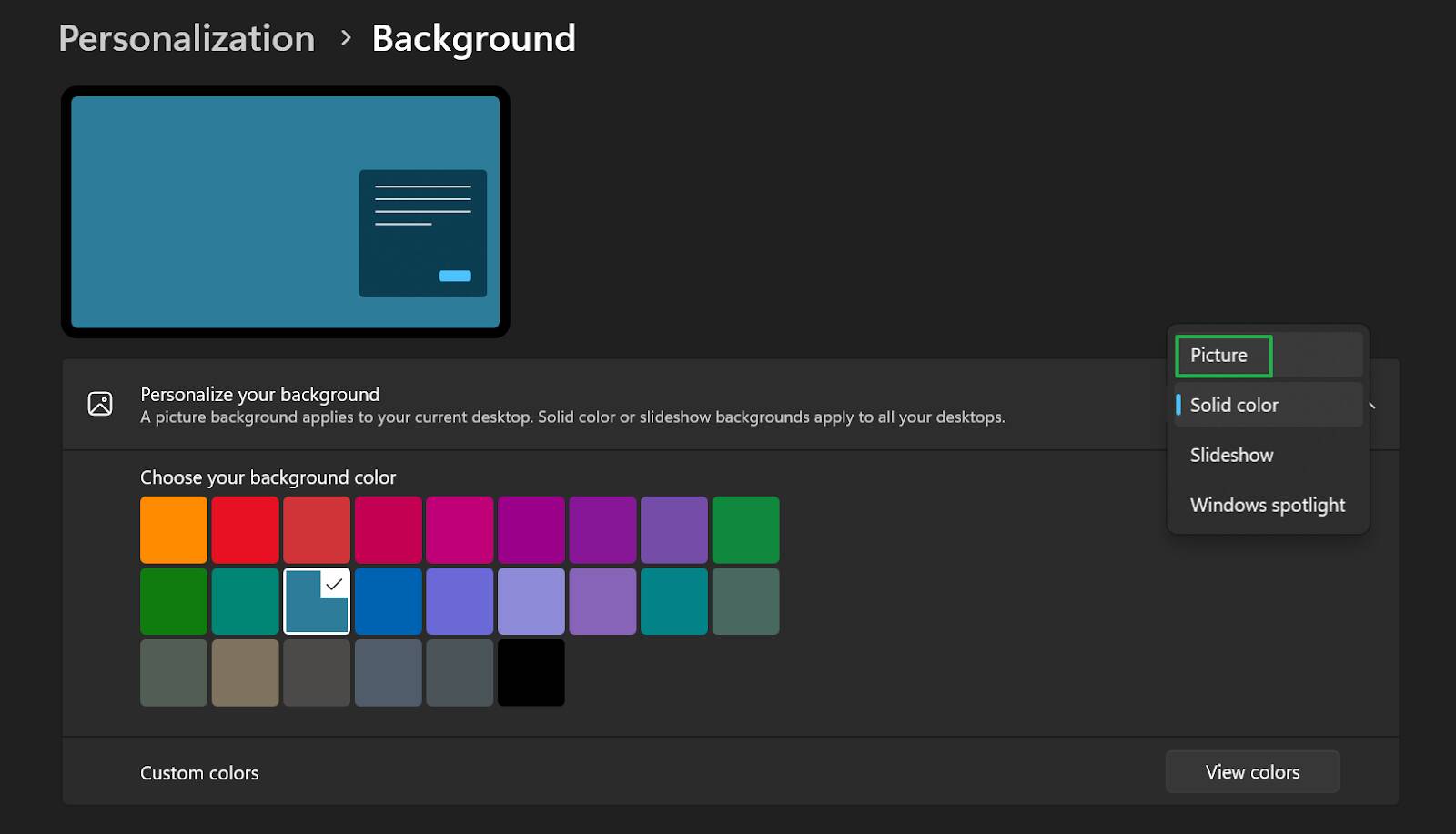Viewport: 1456px width, 834px height.
Task: Click the picture icon beside Personalize your background
Action: coord(100,404)
